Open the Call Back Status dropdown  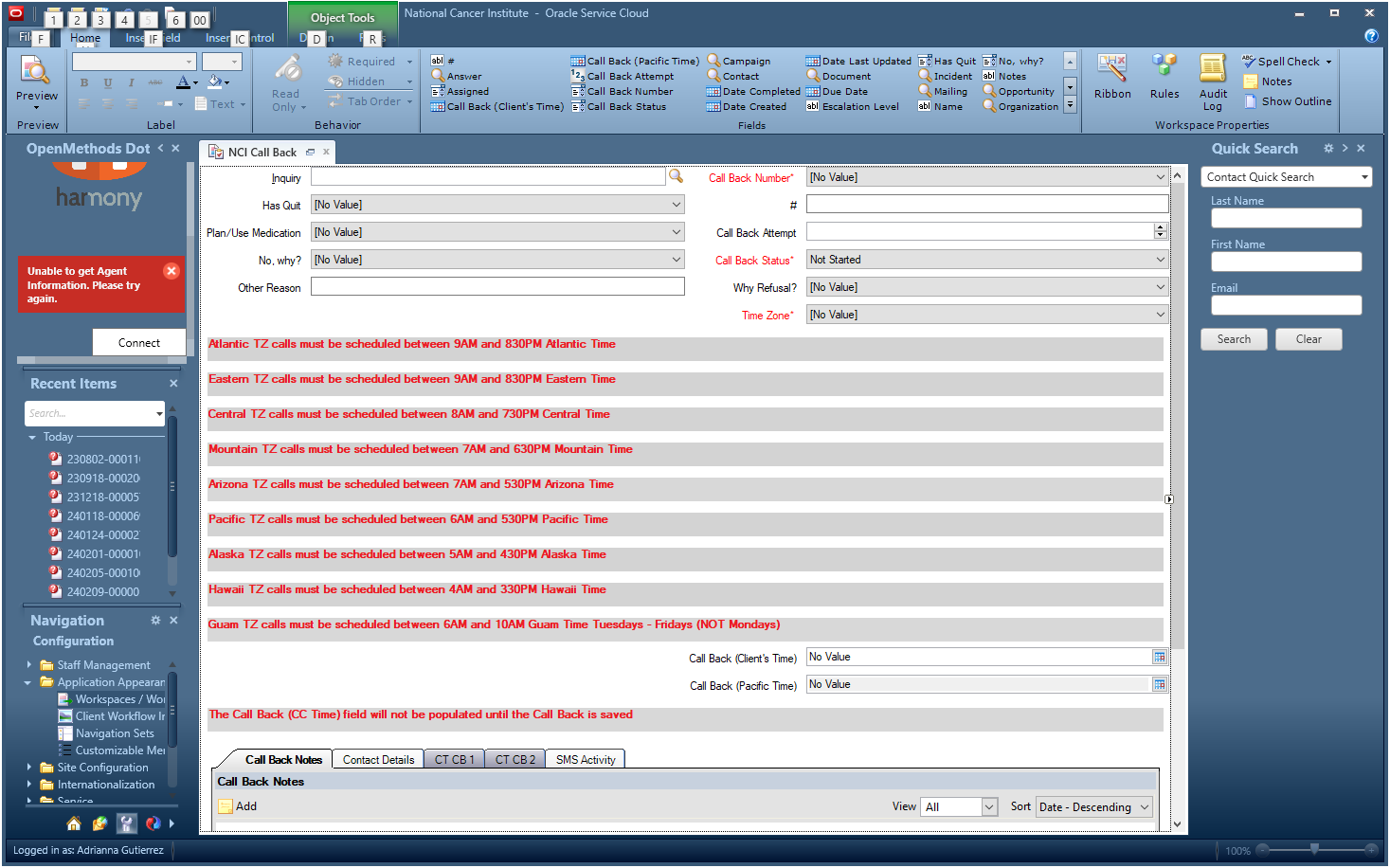pyautogui.click(x=1161, y=260)
